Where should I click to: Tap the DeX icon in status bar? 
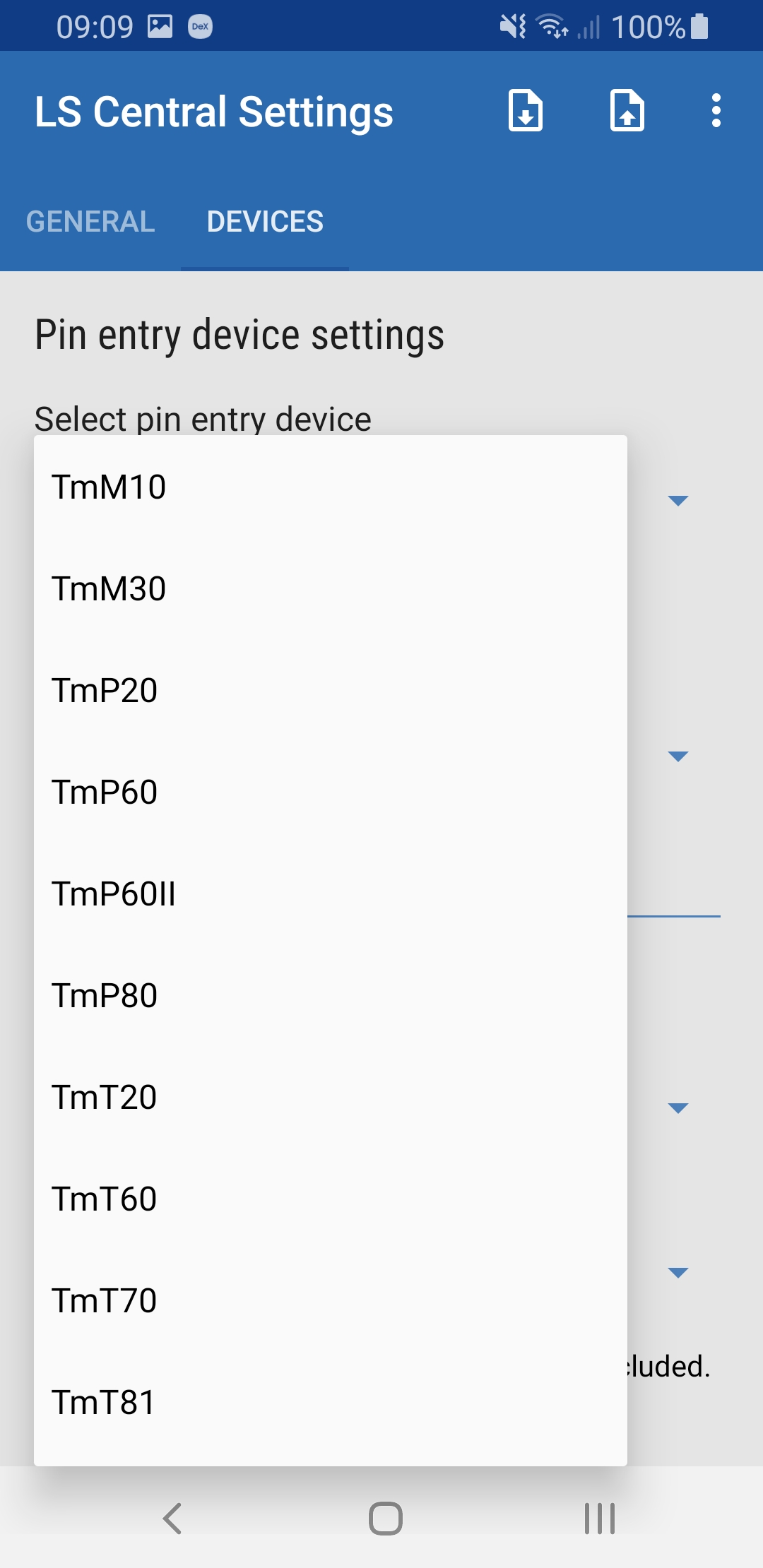coord(201,27)
